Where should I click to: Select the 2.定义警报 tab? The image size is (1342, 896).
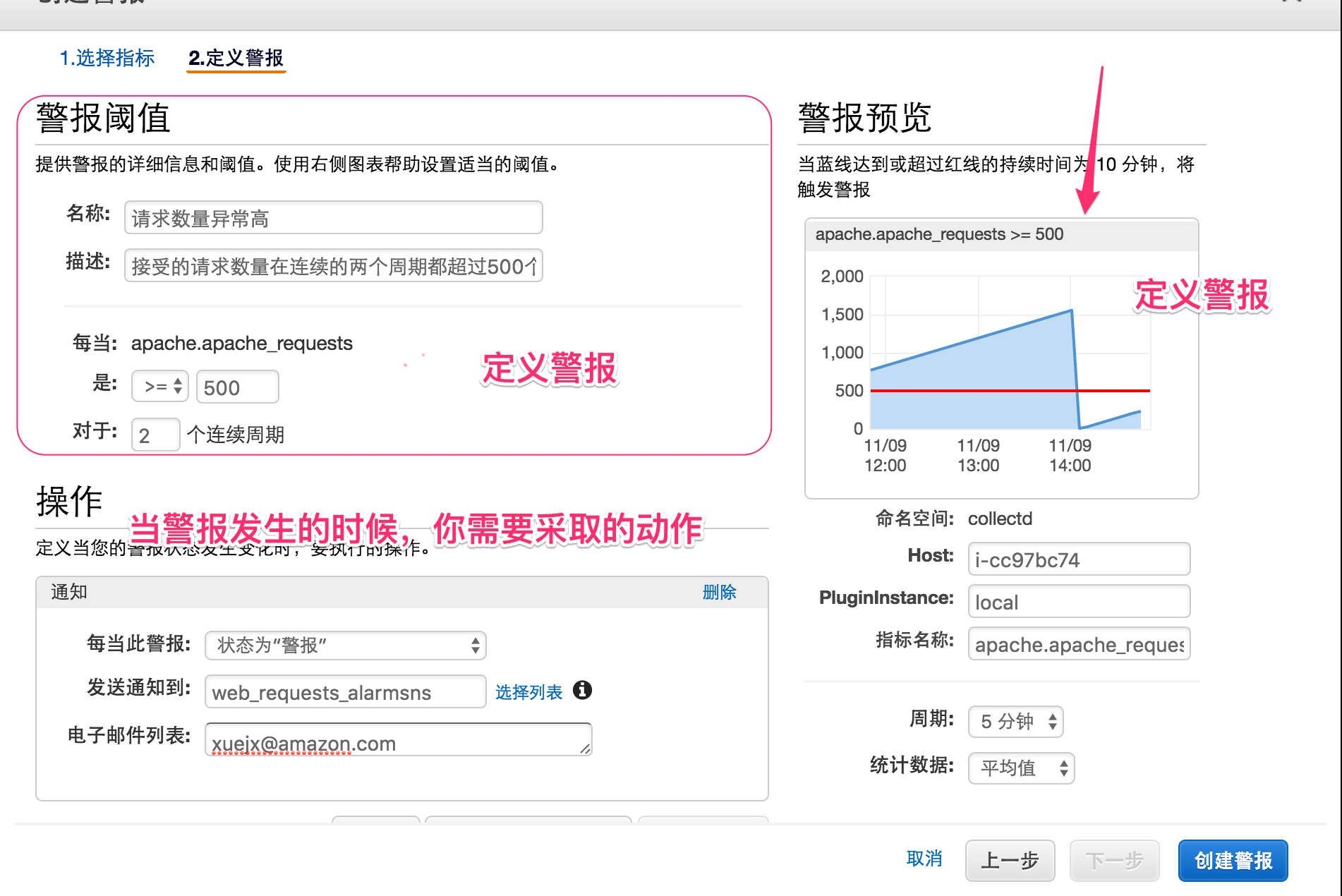click(x=236, y=58)
